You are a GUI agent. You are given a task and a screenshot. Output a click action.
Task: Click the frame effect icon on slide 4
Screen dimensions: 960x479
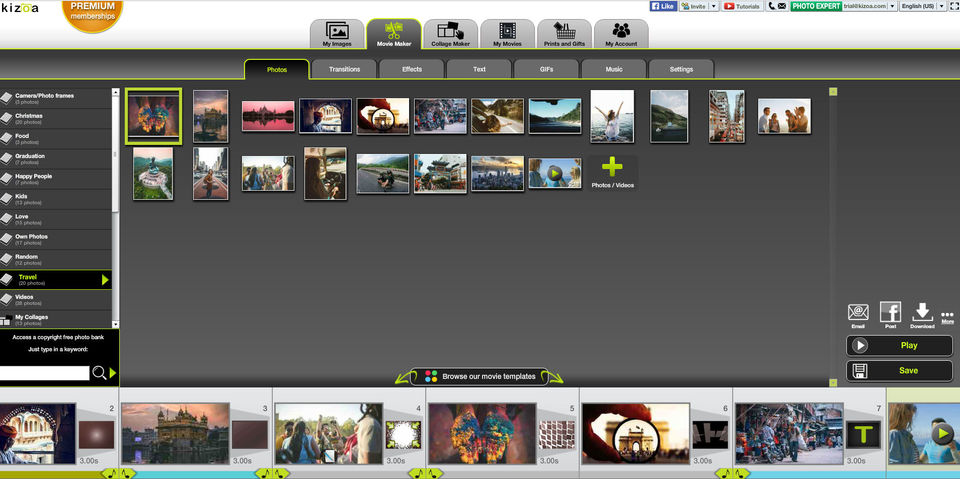pyautogui.click(x=403, y=435)
